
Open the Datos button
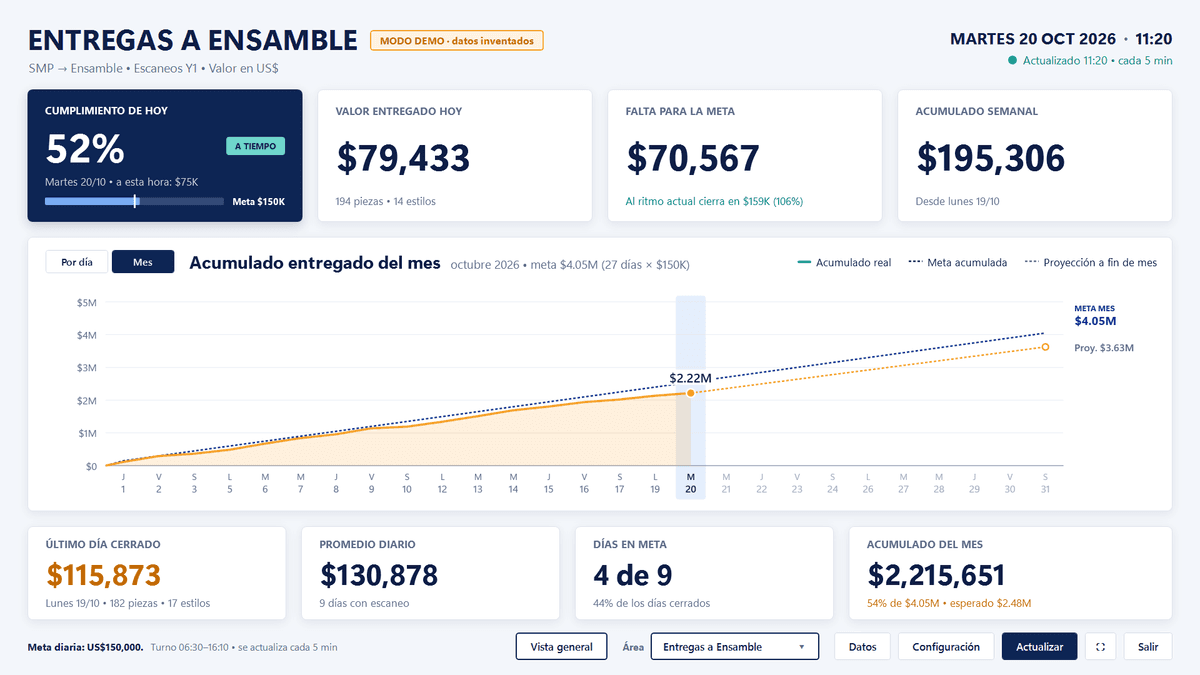point(862,647)
